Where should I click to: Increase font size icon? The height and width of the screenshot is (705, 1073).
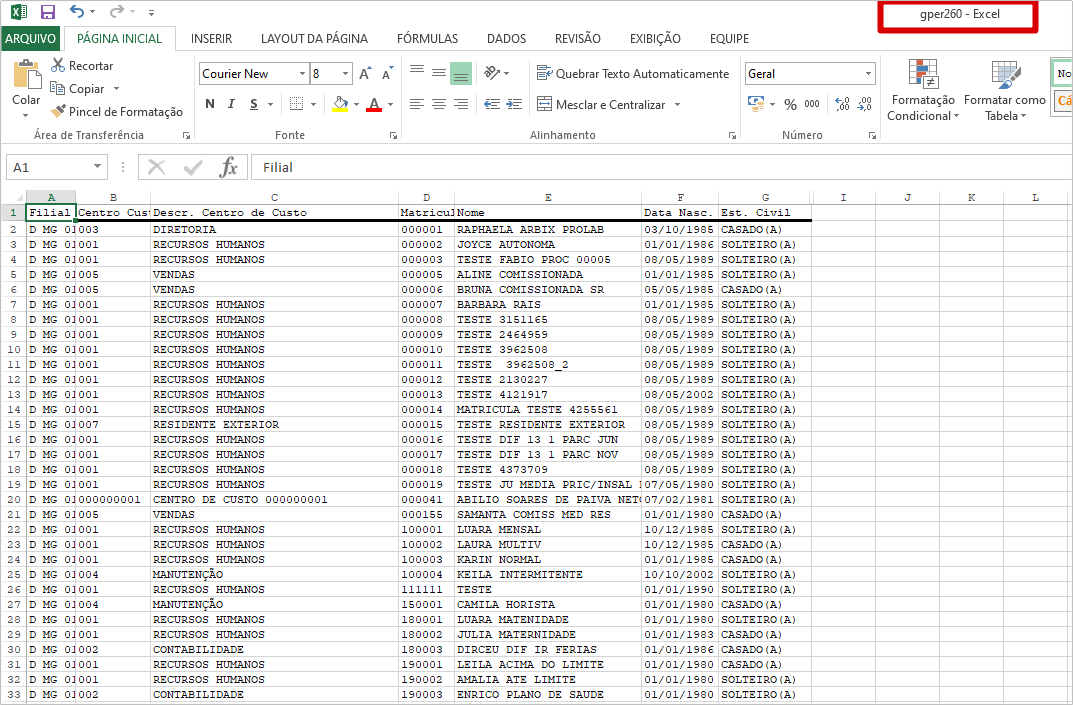pos(365,73)
